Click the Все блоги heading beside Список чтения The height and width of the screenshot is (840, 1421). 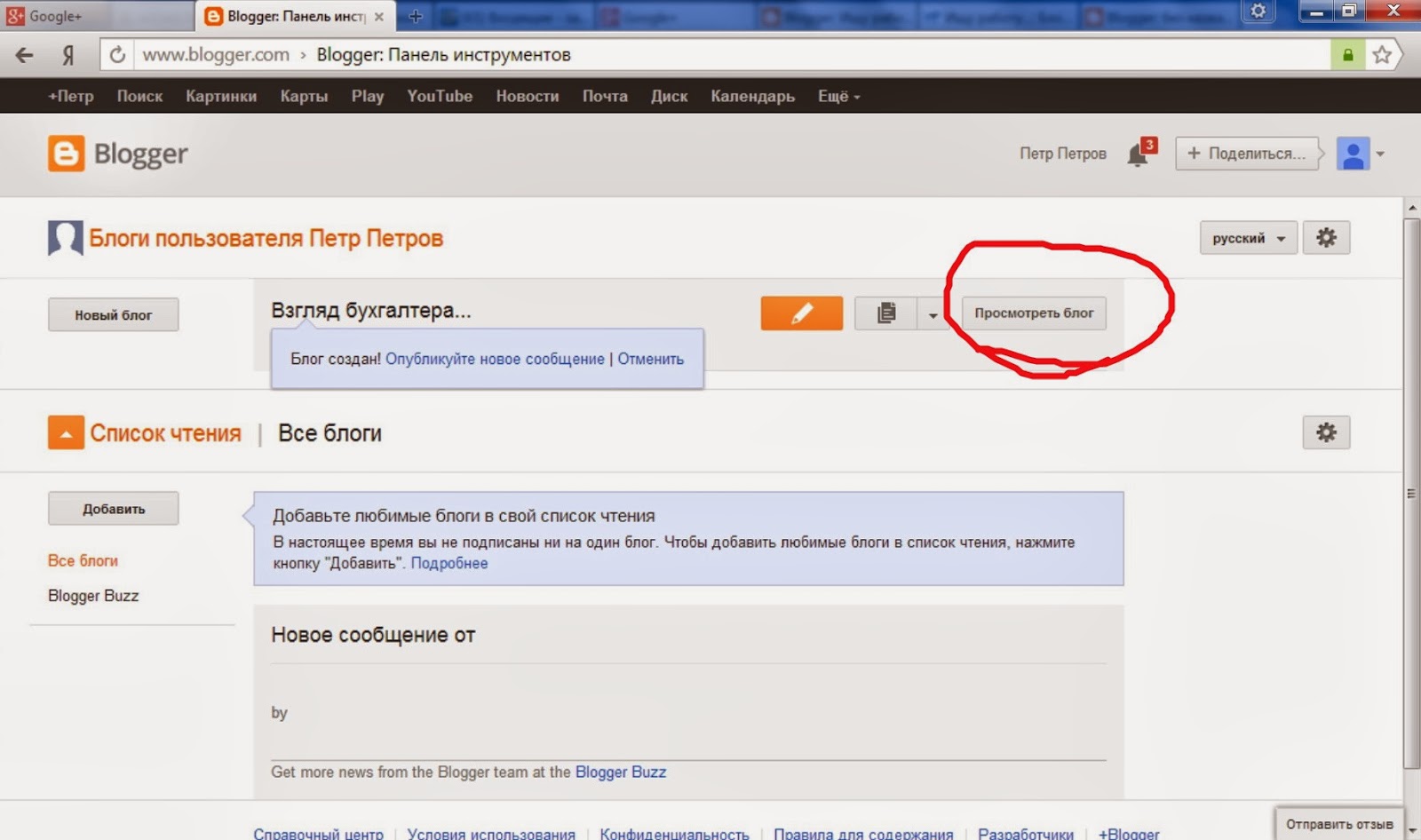coord(329,433)
